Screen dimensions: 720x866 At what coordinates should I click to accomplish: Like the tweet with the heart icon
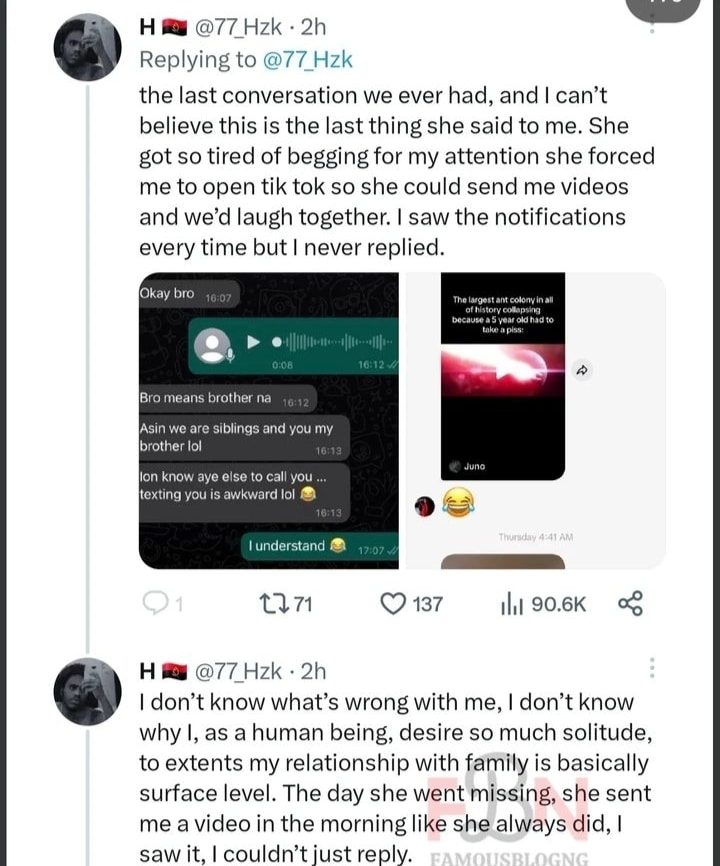point(395,603)
